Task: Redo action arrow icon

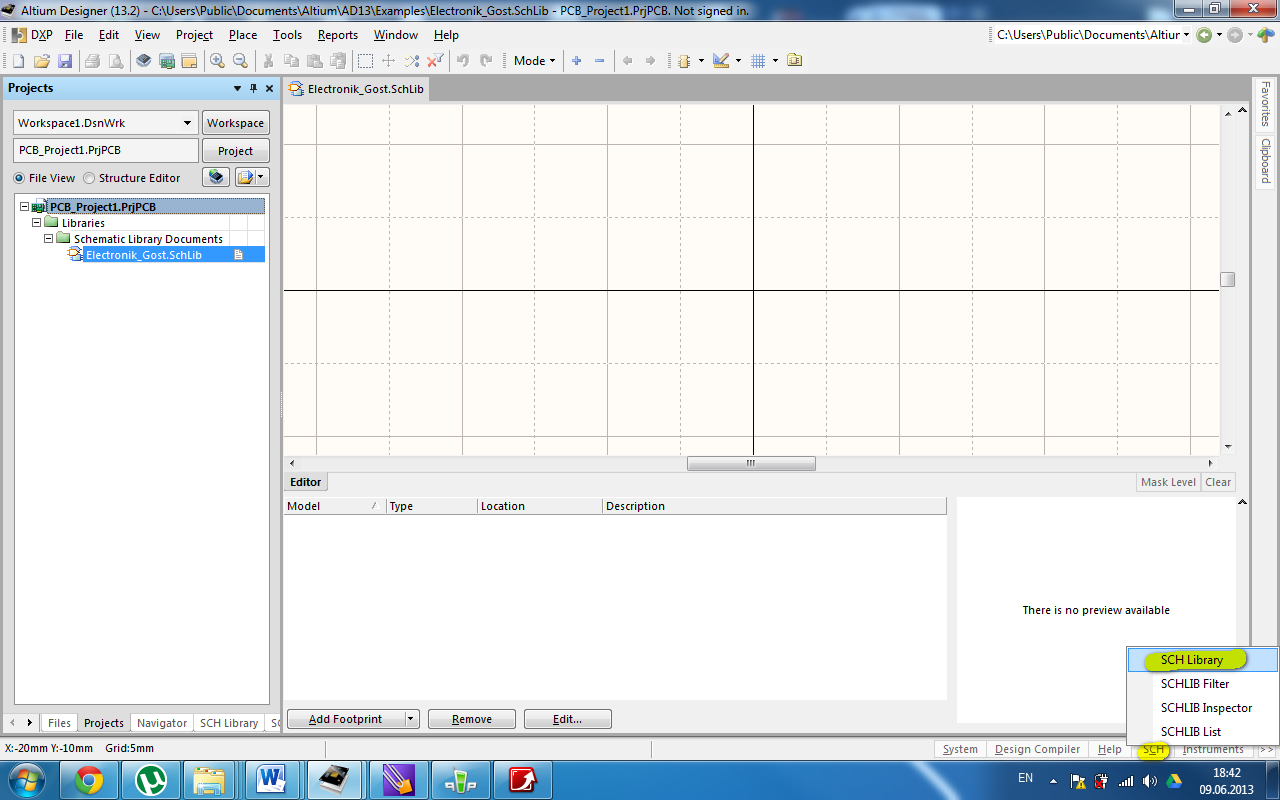Action: tap(486, 61)
